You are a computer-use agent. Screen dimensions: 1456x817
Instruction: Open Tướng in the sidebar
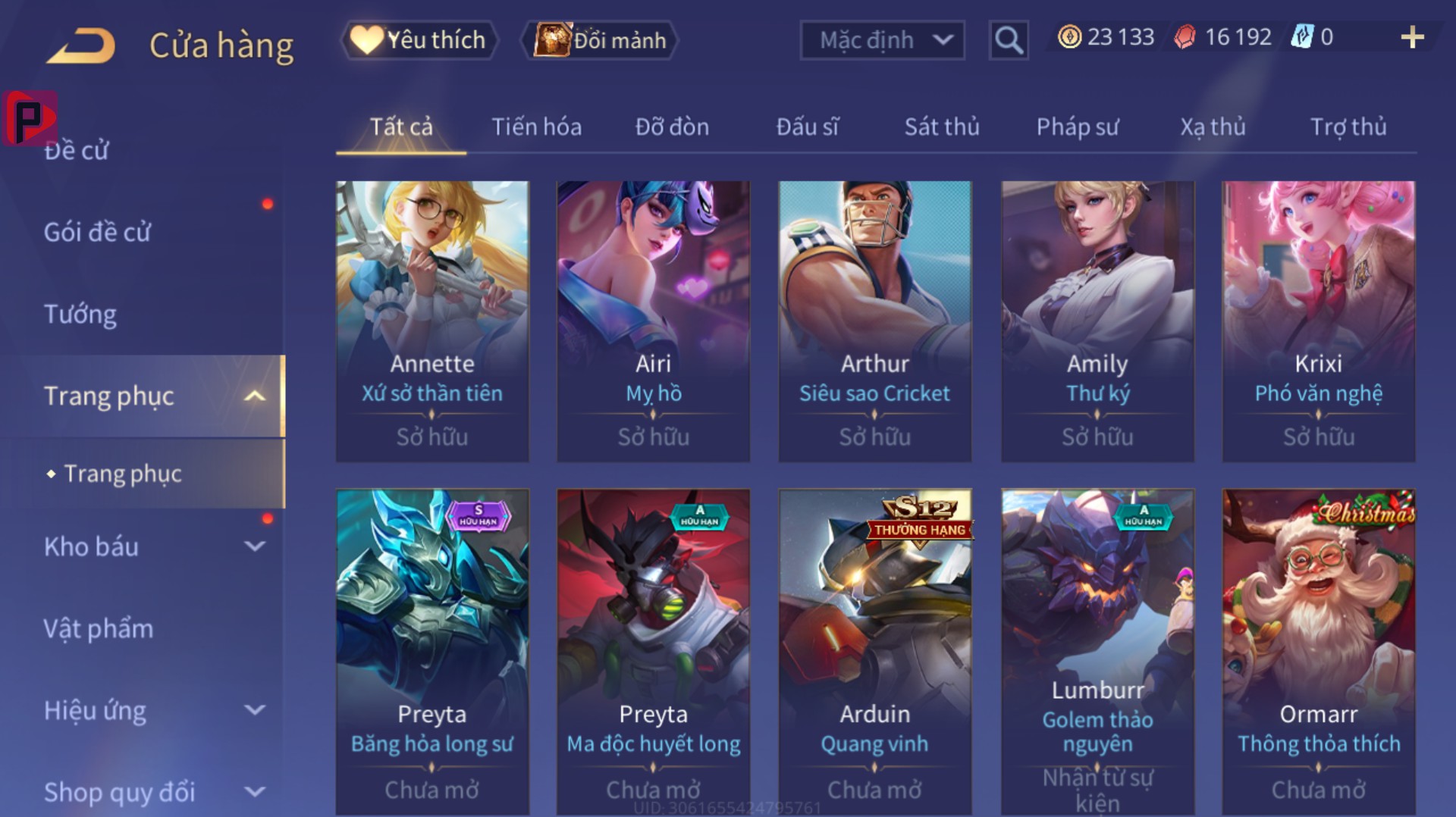click(x=80, y=315)
